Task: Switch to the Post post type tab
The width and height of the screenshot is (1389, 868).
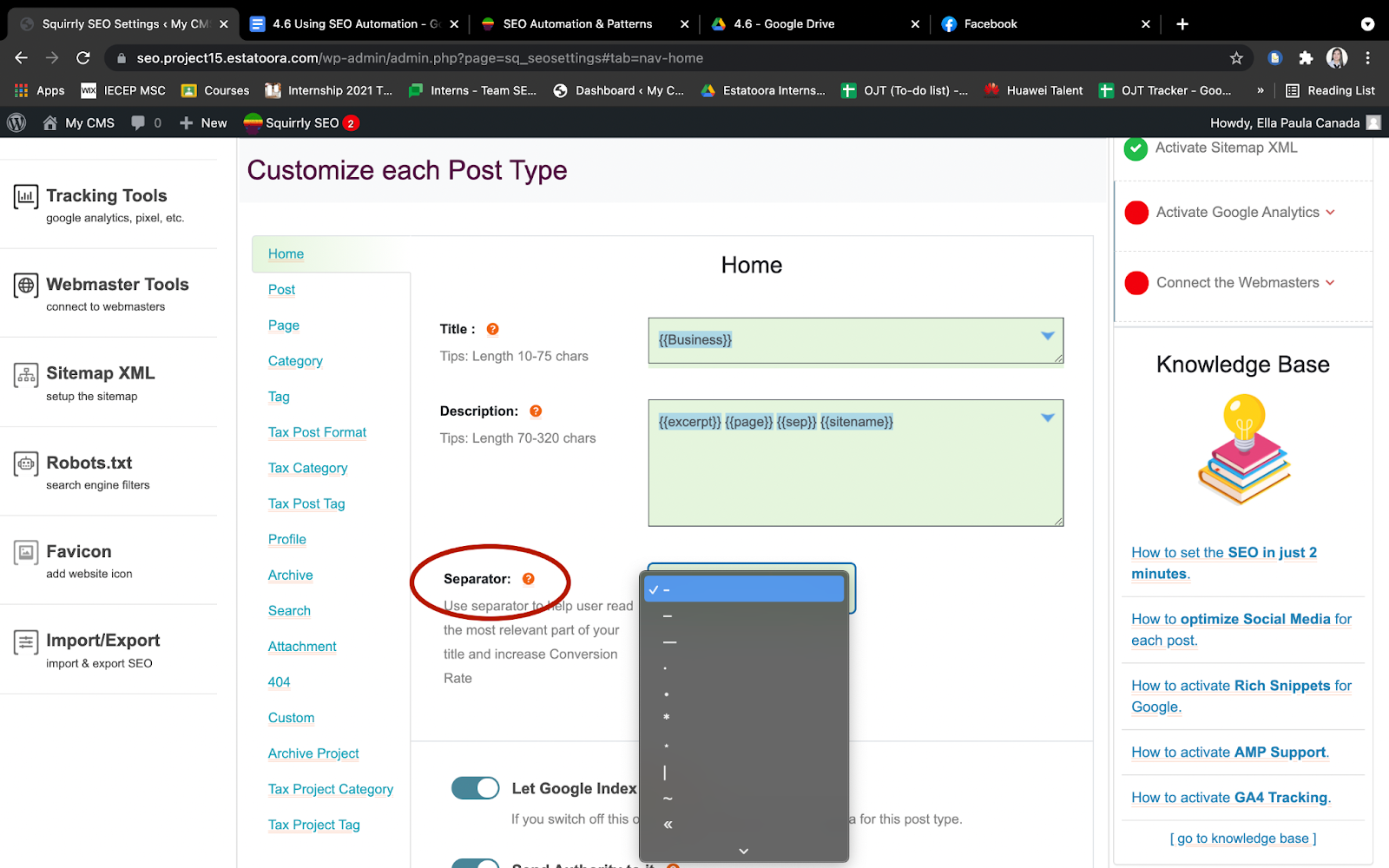Action: click(281, 290)
